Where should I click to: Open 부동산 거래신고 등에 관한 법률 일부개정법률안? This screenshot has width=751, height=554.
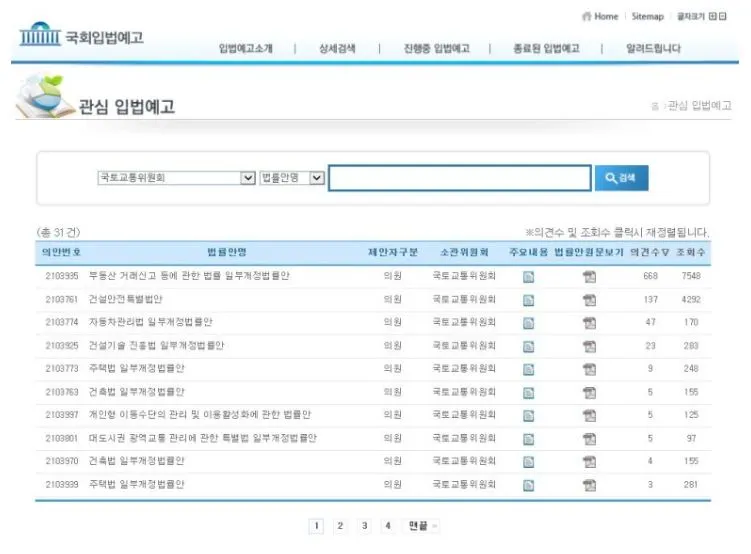point(189,276)
